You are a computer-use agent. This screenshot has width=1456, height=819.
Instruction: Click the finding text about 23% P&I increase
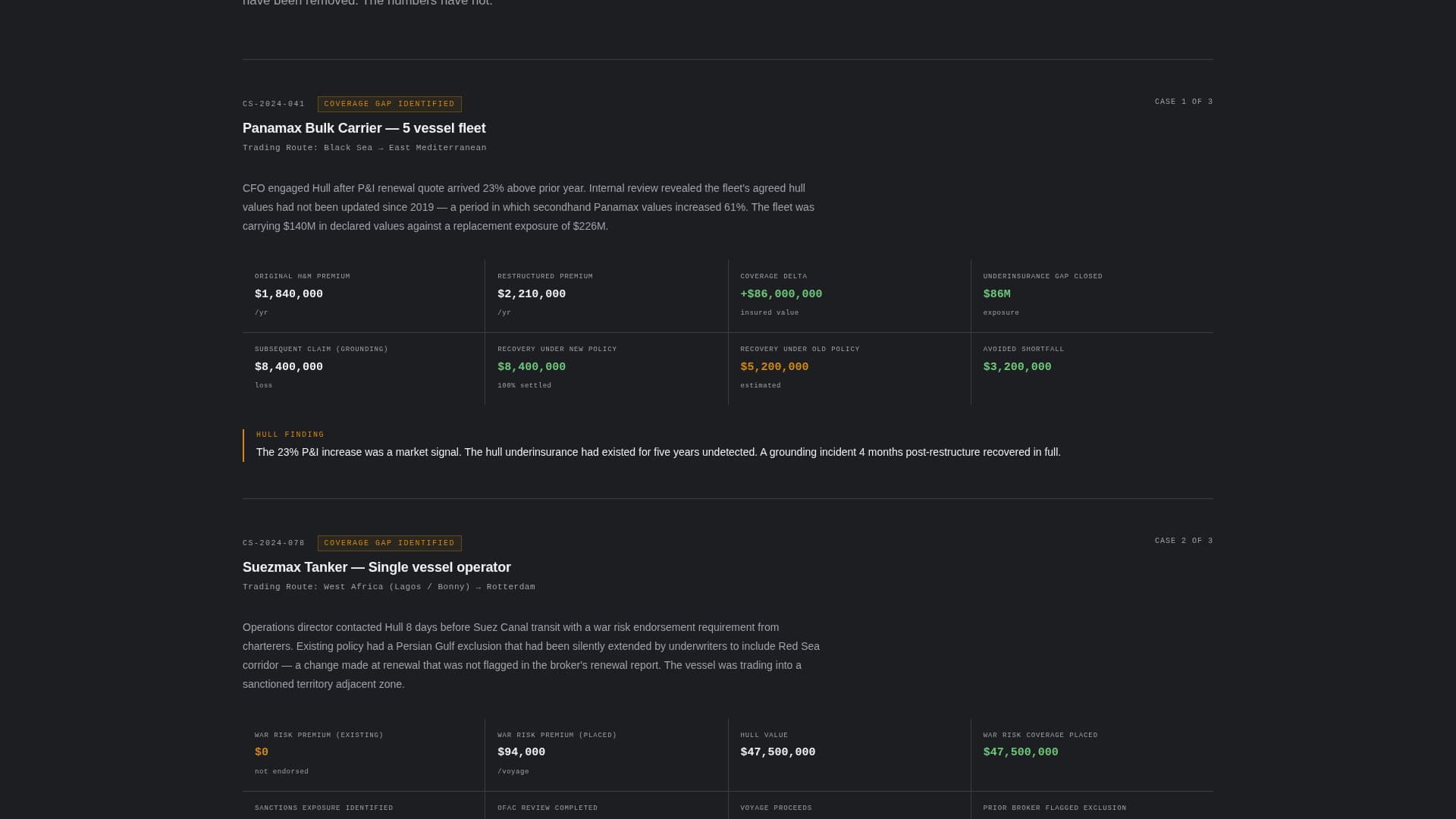658,452
